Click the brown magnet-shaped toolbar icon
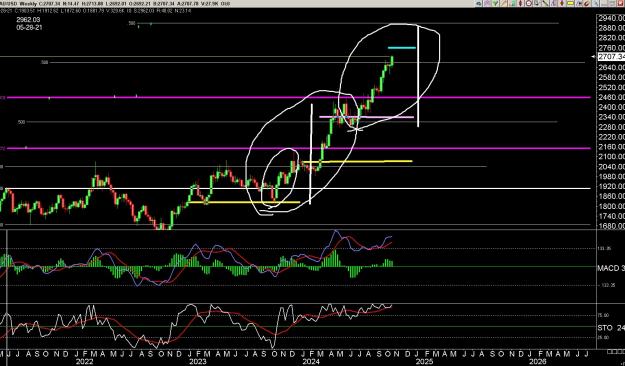625x366 pixels. (586, 3)
